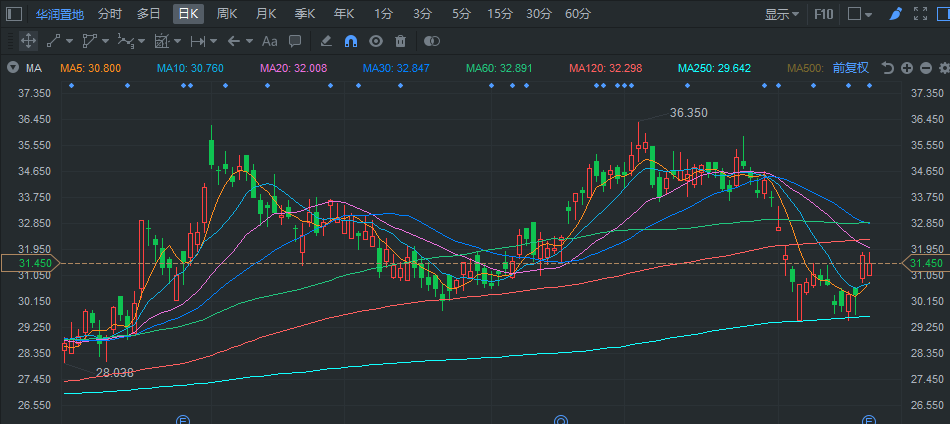Image resolution: width=950 pixels, height=424 pixels.
Task: Switch to 30分 minute chart
Action: (539, 14)
